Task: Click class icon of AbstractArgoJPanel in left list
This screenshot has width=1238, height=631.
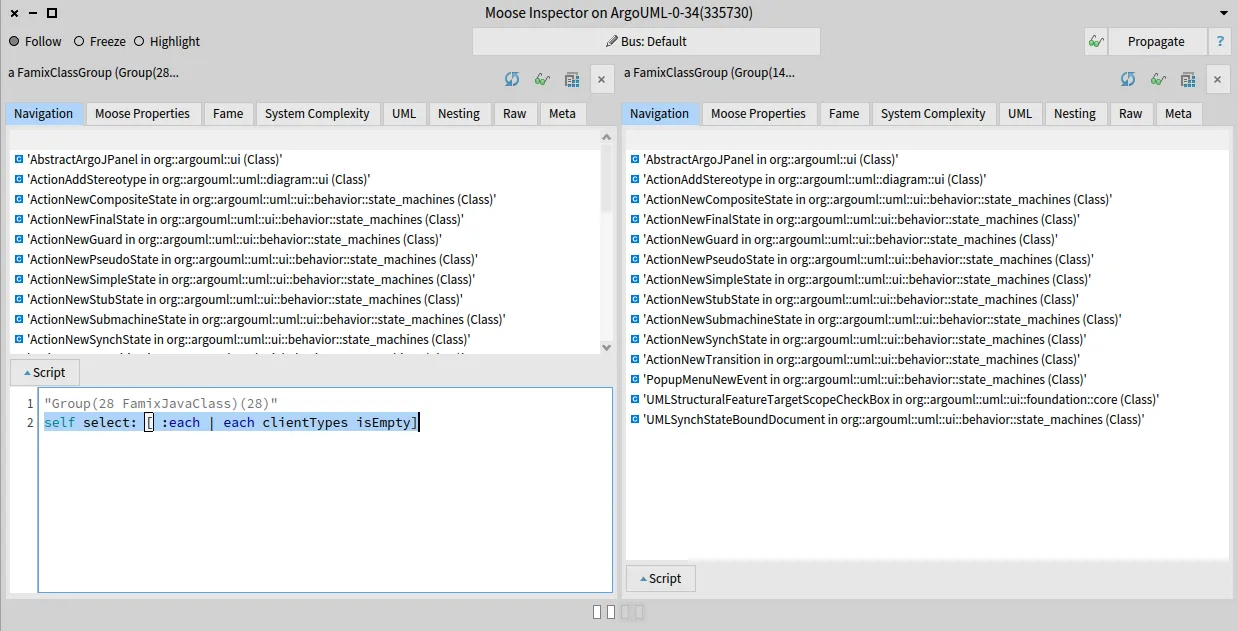Action: click(x=19, y=159)
